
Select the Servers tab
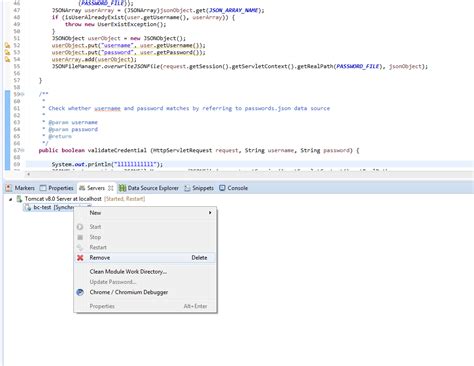pyautogui.click(x=96, y=188)
